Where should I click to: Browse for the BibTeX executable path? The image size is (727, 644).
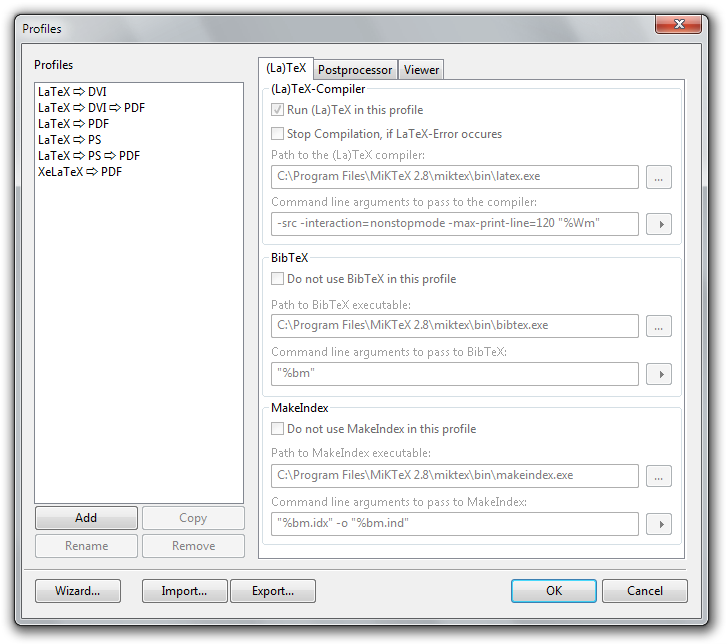click(658, 326)
